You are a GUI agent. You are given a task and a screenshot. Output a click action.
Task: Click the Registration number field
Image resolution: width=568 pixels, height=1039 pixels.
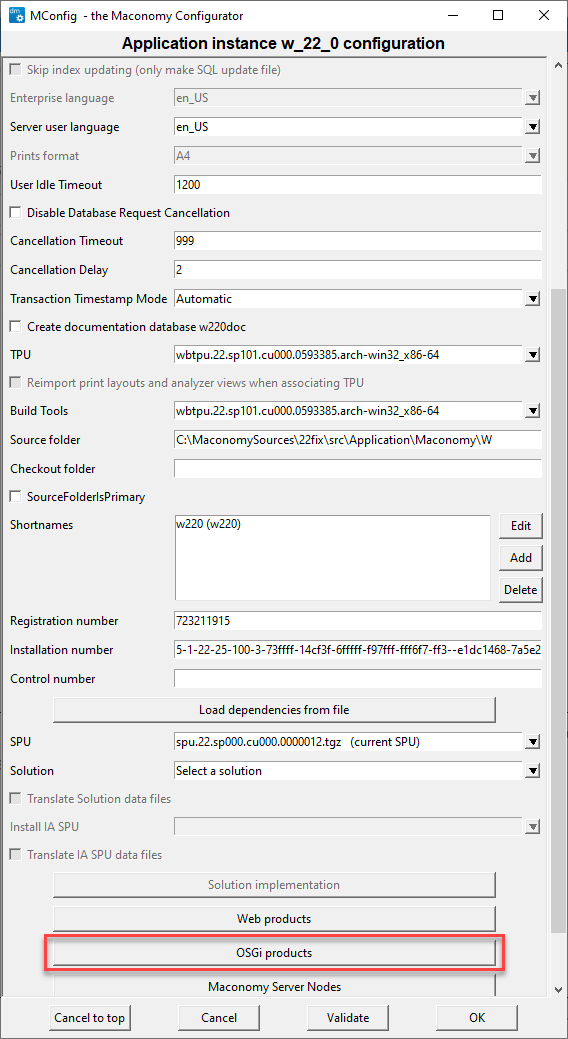click(x=358, y=621)
